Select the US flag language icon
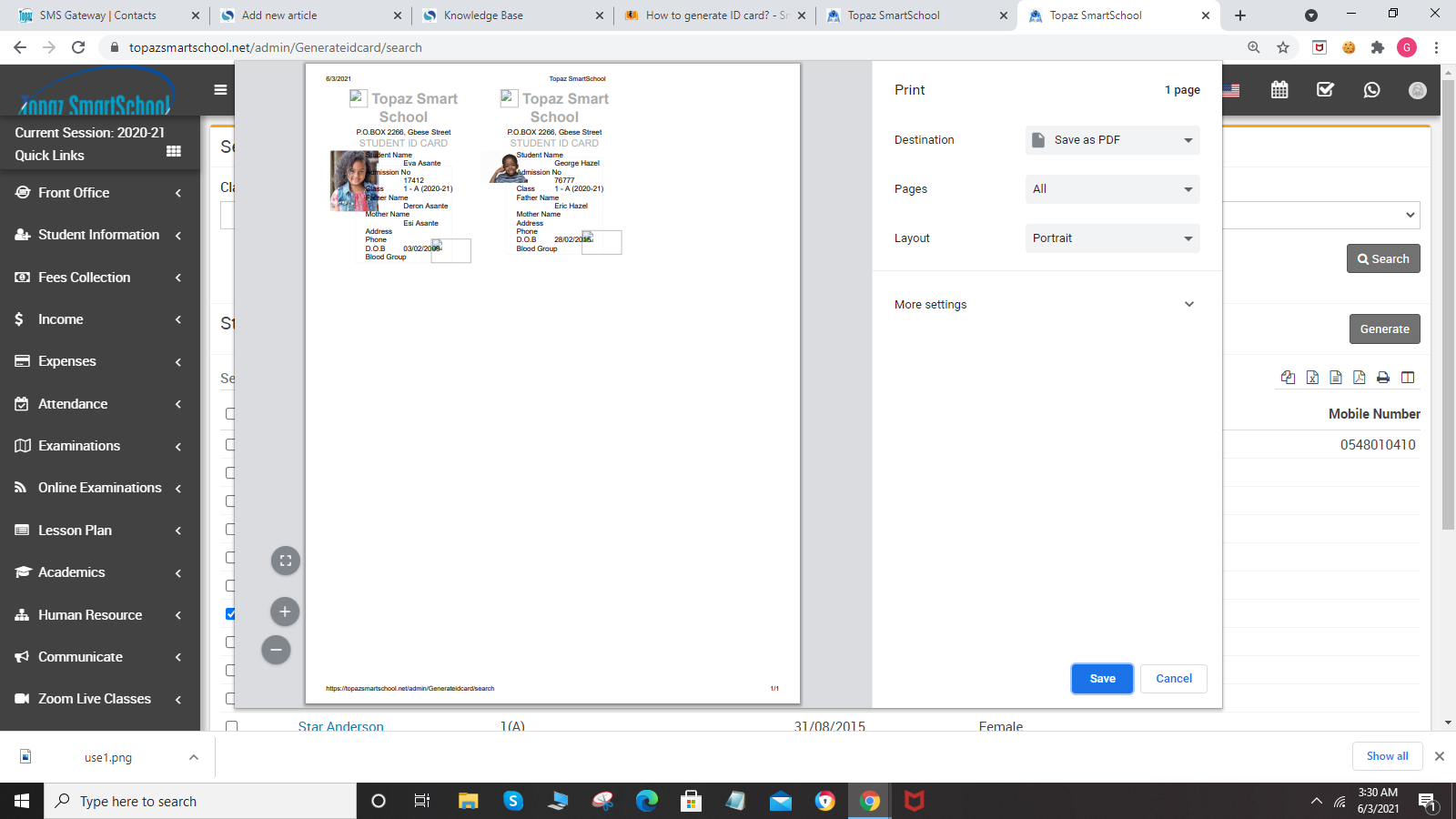Image resolution: width=1456 pixels, height=819 pixels. pos(1231,89)
